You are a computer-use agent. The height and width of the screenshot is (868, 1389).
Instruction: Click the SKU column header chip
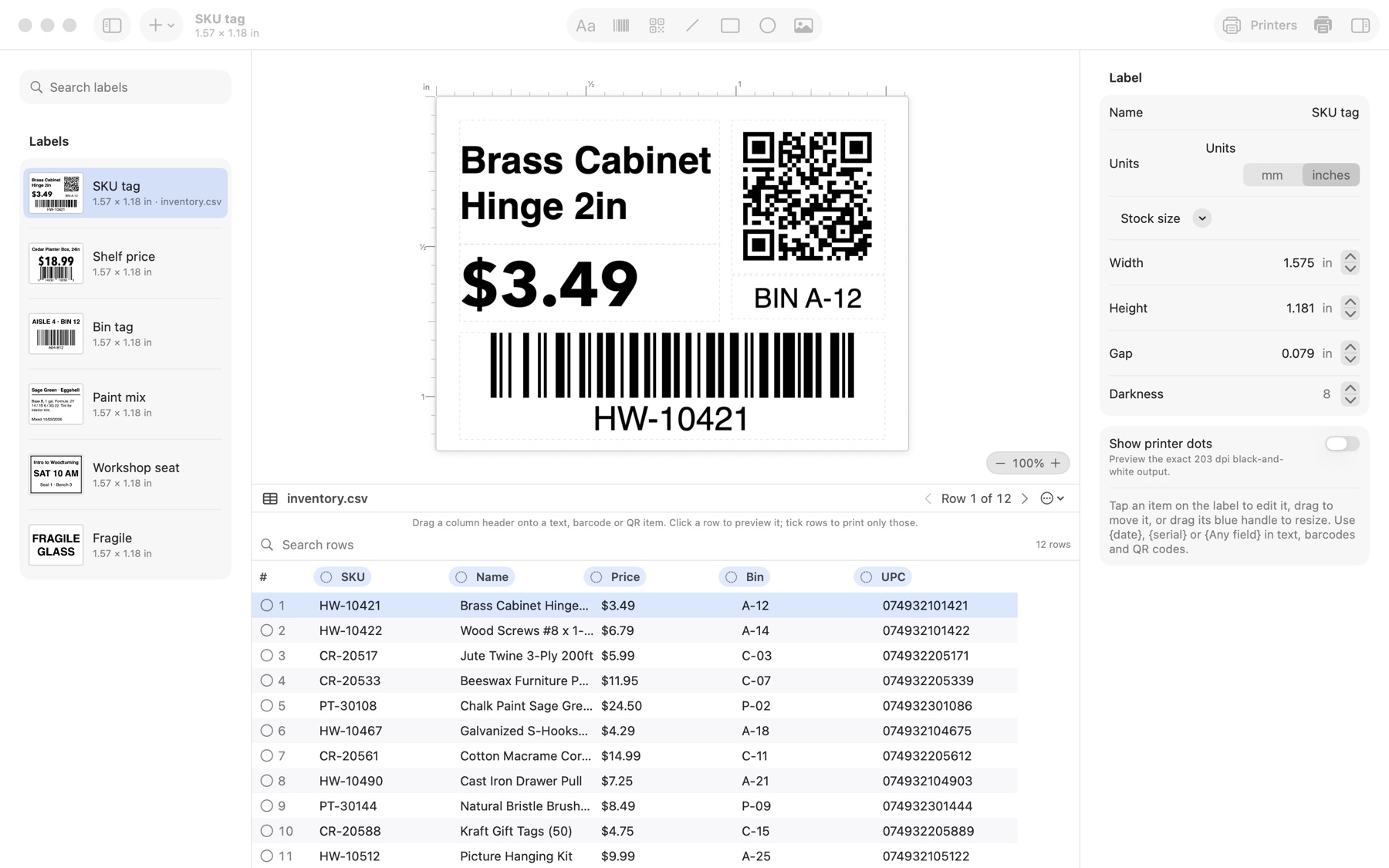click(343, 577)
